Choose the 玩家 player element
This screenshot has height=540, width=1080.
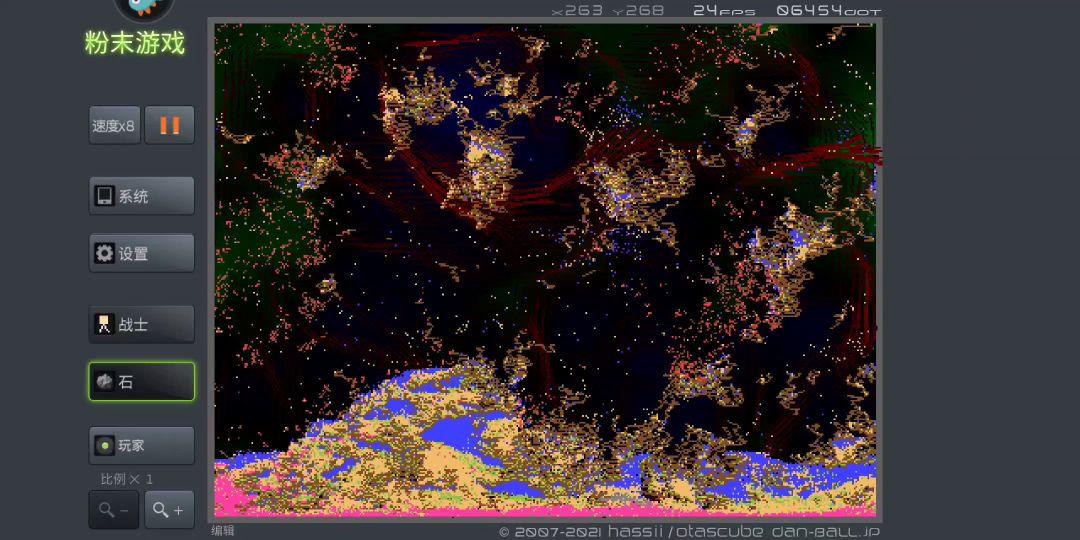coord(141,445)
